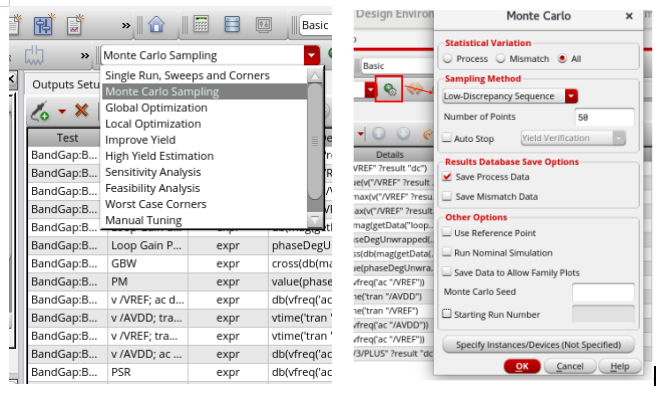Select the Process radio button
The image size is (669, 400).
tap(448, 58)
